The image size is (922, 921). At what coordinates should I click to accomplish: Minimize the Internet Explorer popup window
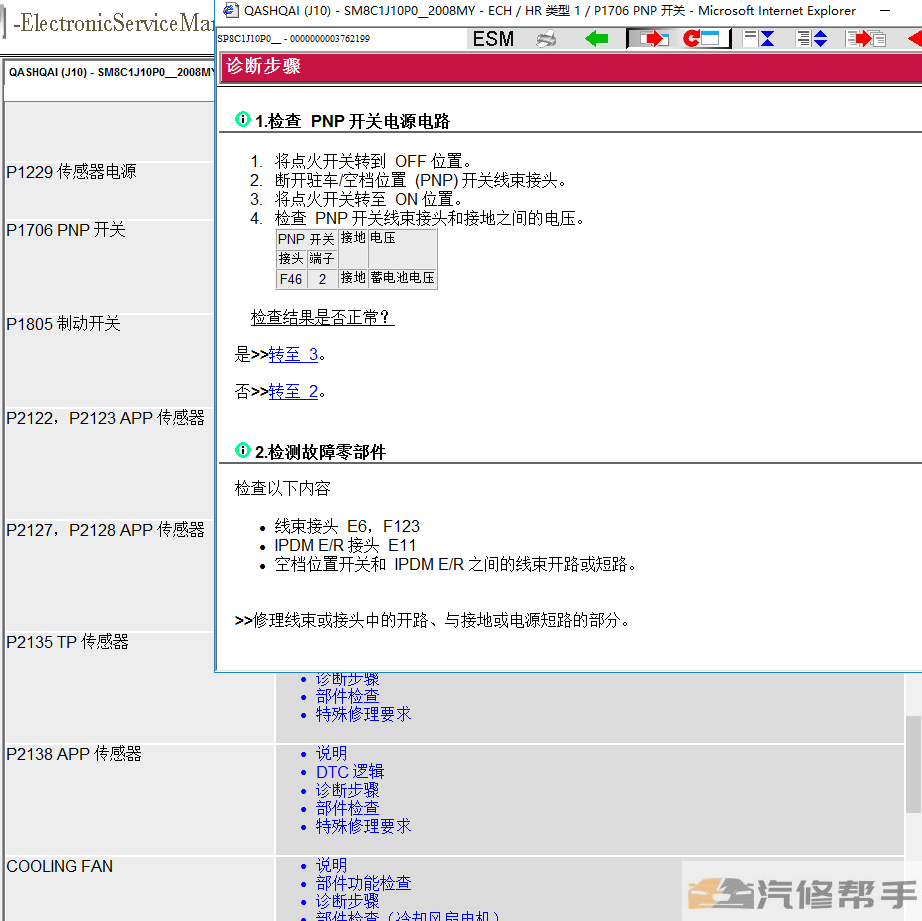[884, 11]
